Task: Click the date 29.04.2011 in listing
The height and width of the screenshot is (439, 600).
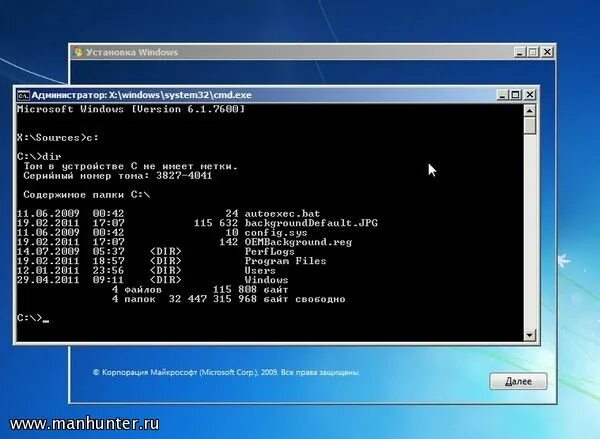Action: 48,280
